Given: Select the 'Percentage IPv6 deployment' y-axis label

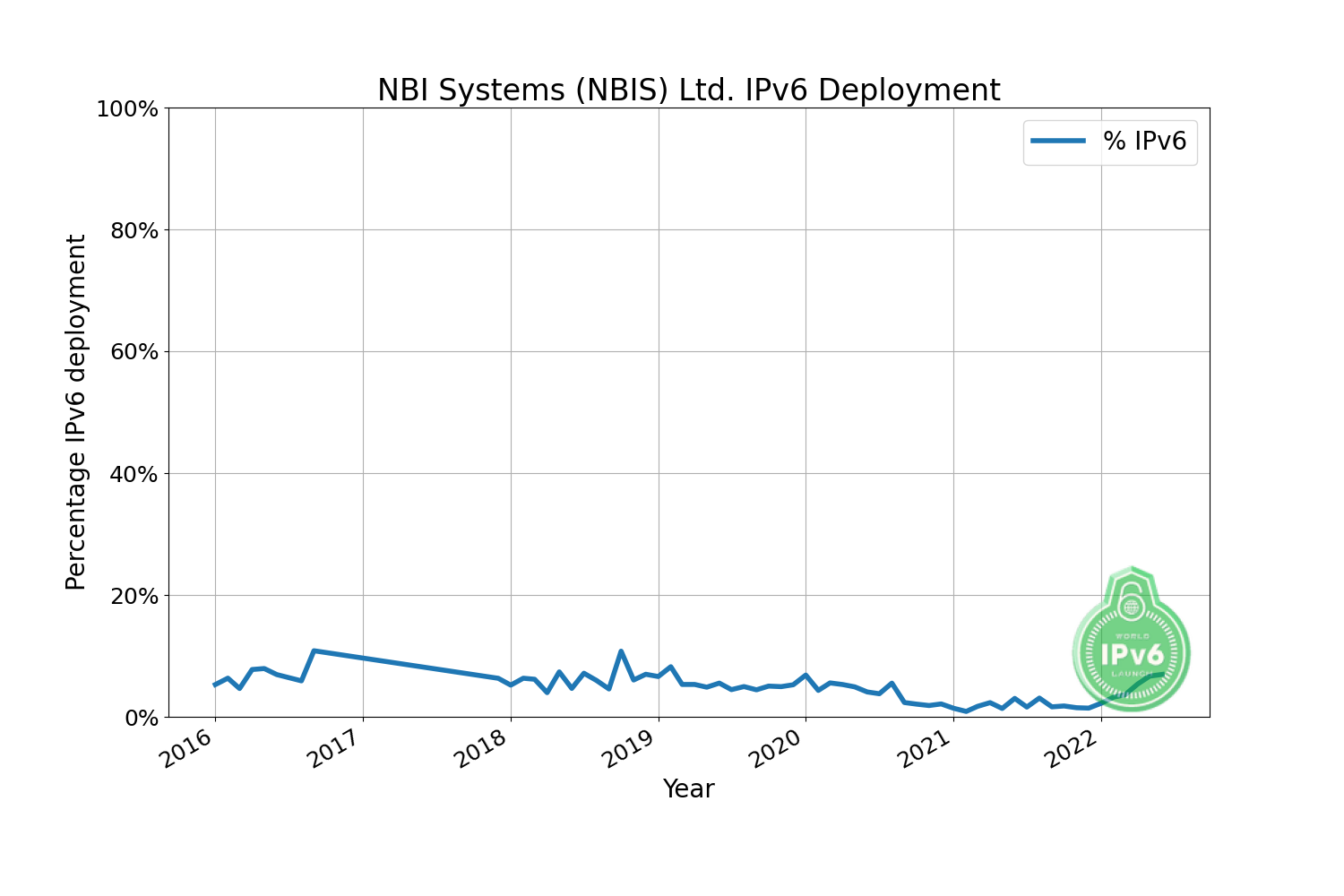Looking at the screenshot, I should [76, 412].
